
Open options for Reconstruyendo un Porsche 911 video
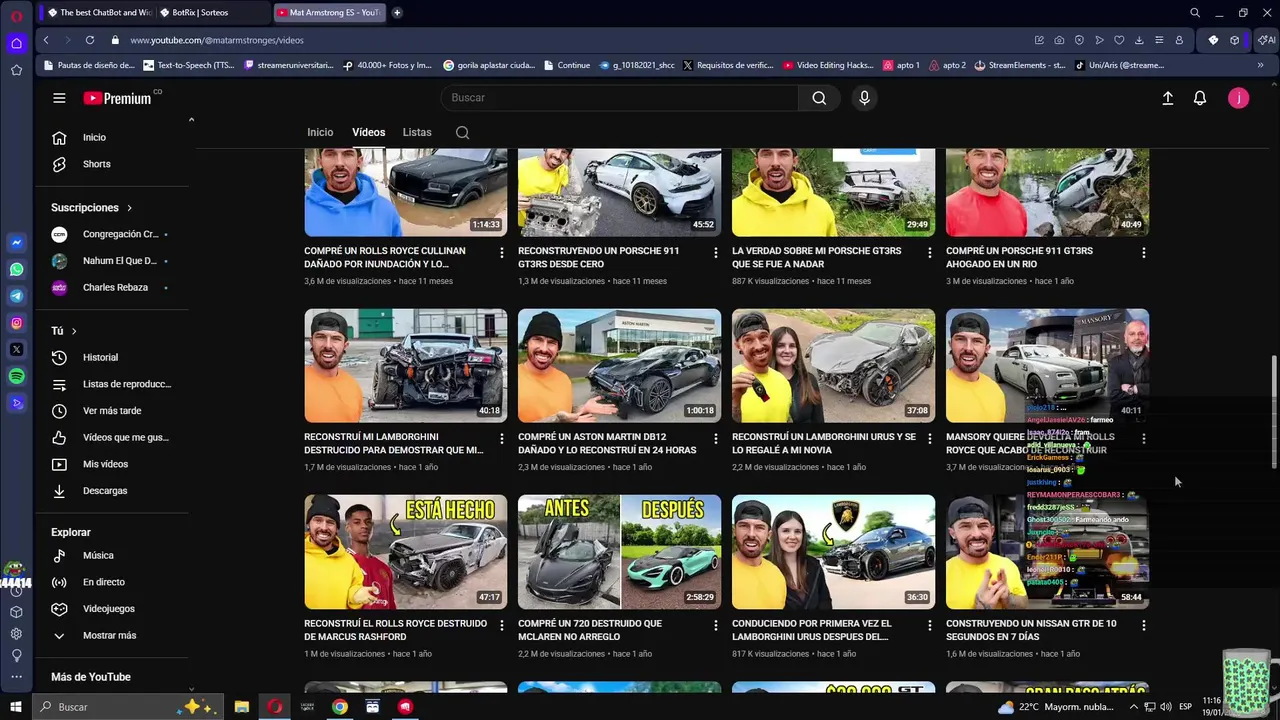(x=715, y=253)
